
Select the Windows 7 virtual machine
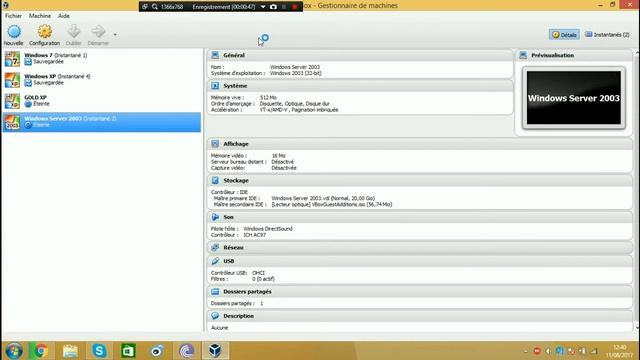pyautogui.click(x=102, y=58)
